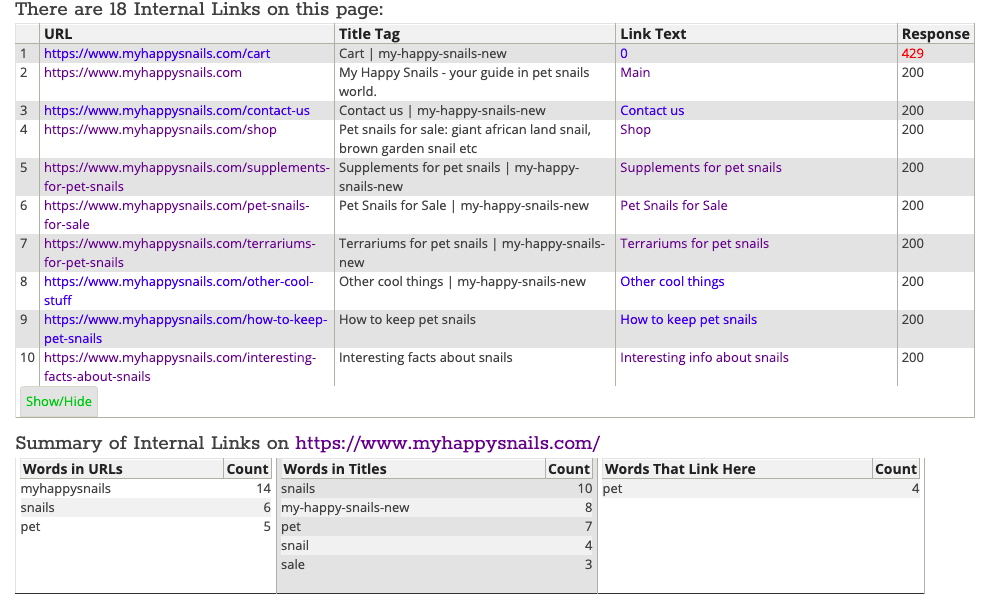This screenshot has width=993, height=606.
Task: Click the '0' link text in row 1
Action: tap(624, 53)
